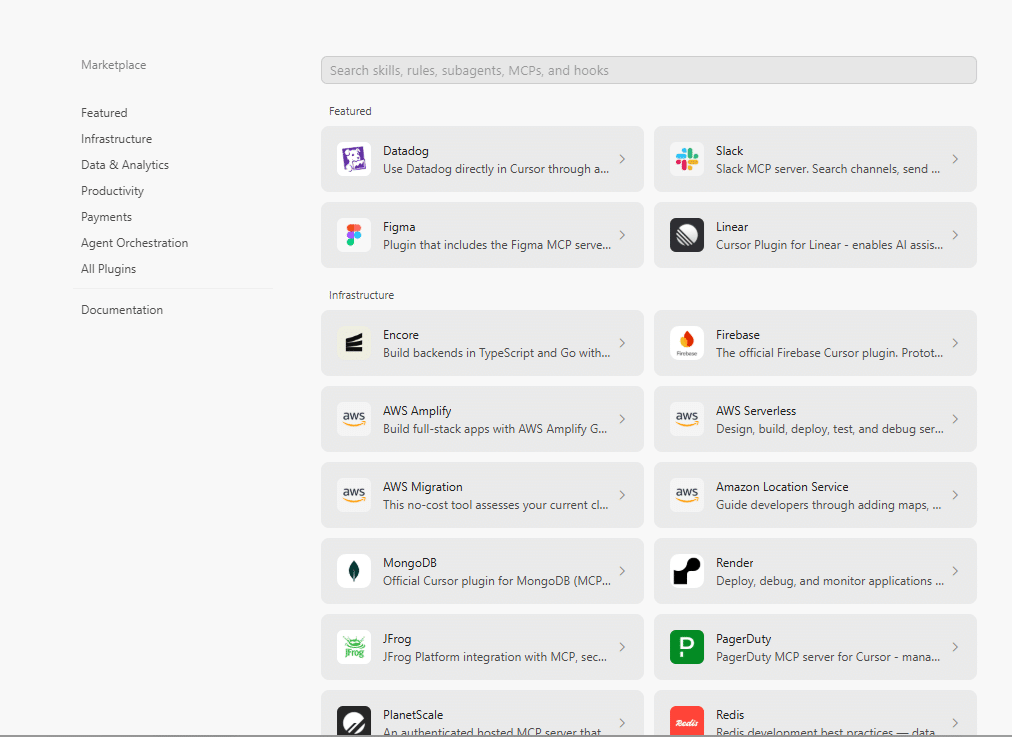Image resolution: width=1012 pixels, height=737 pixels.
Task: Click the chevron beside AWS Migration
Action: pyautogui.click(x=622, y=495)
